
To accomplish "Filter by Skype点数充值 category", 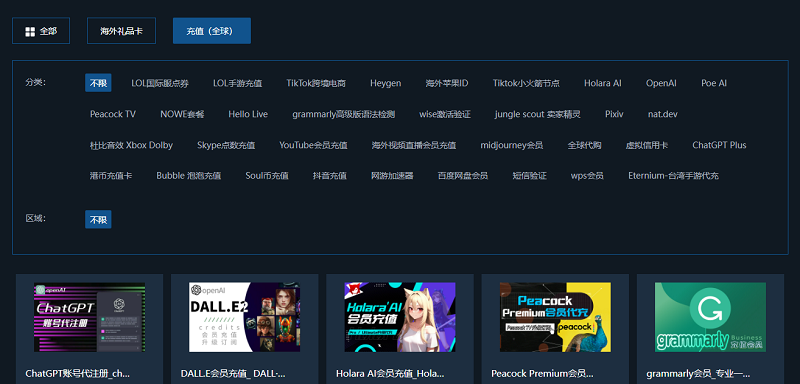I will pyautogui.click(x=226, y=145).
